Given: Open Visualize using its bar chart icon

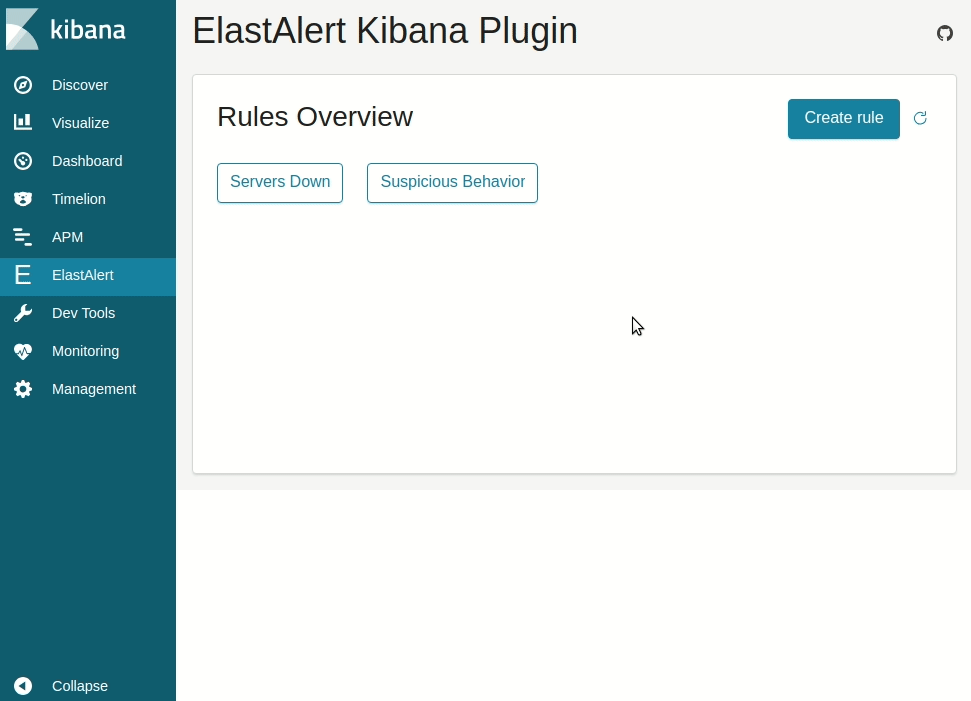Looking at the screenshot, I should point(23,123).
